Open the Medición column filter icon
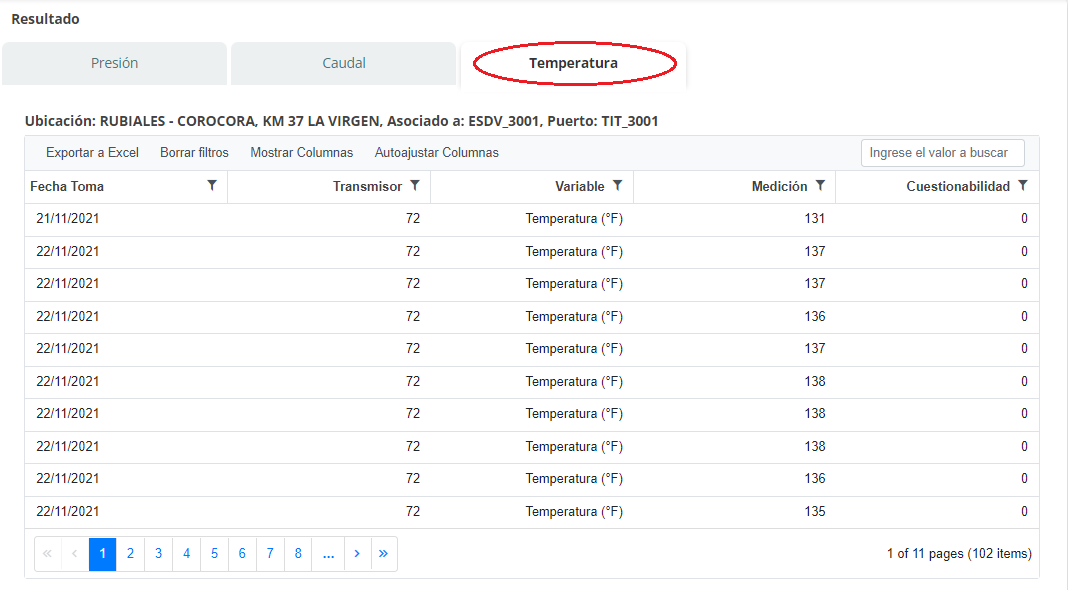This screenshot has height=590, width=1068. pyautogui.click(x=820, y=186)
